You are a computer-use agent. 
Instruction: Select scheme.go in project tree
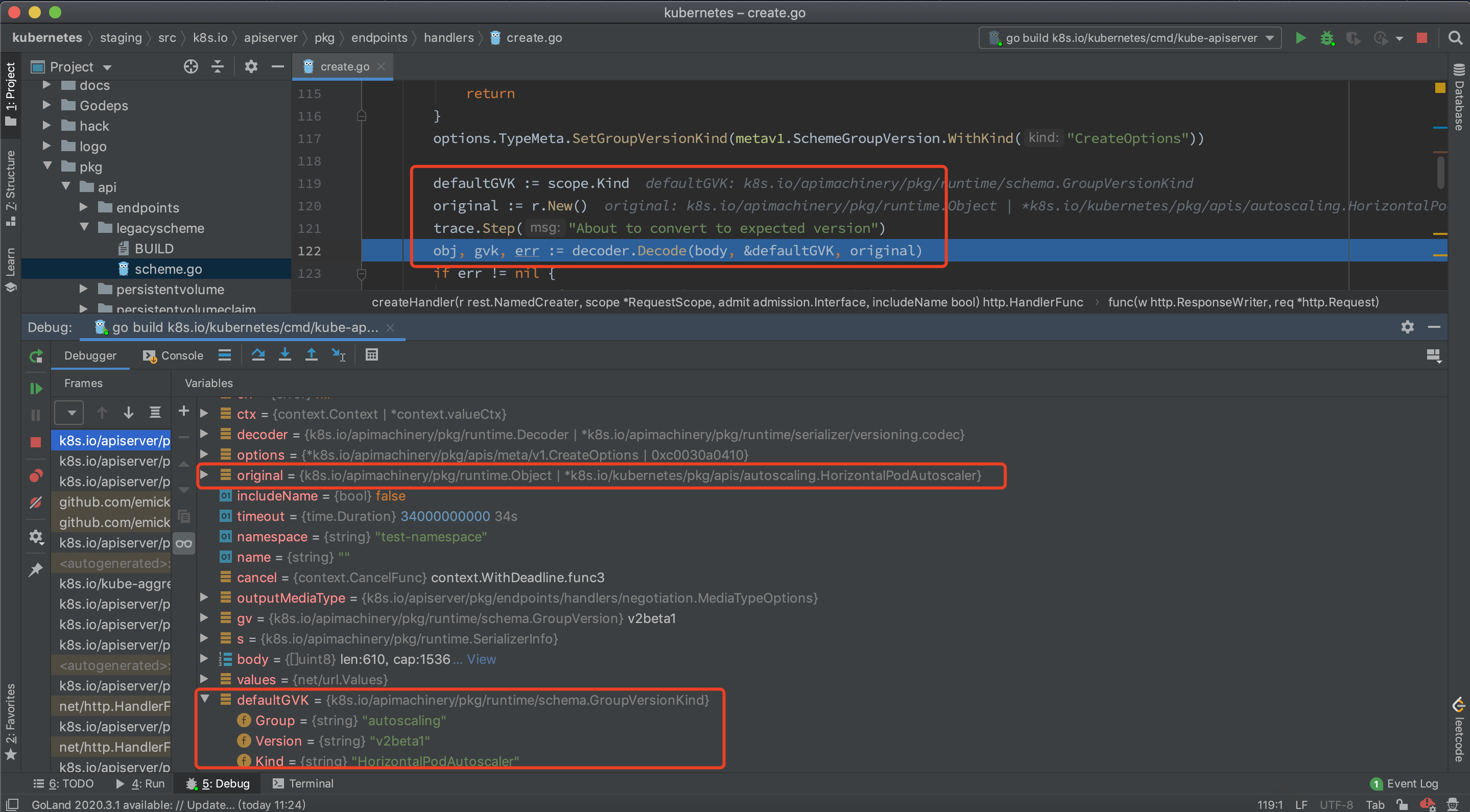[168, 269]
